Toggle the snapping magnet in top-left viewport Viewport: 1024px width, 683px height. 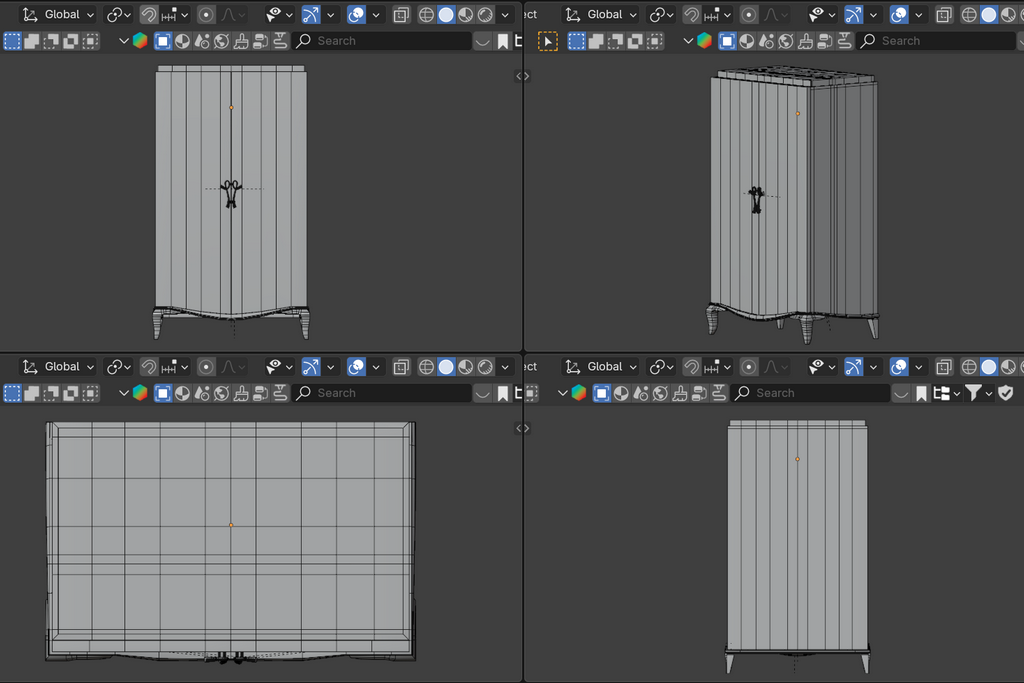click(x=148, y=15)
